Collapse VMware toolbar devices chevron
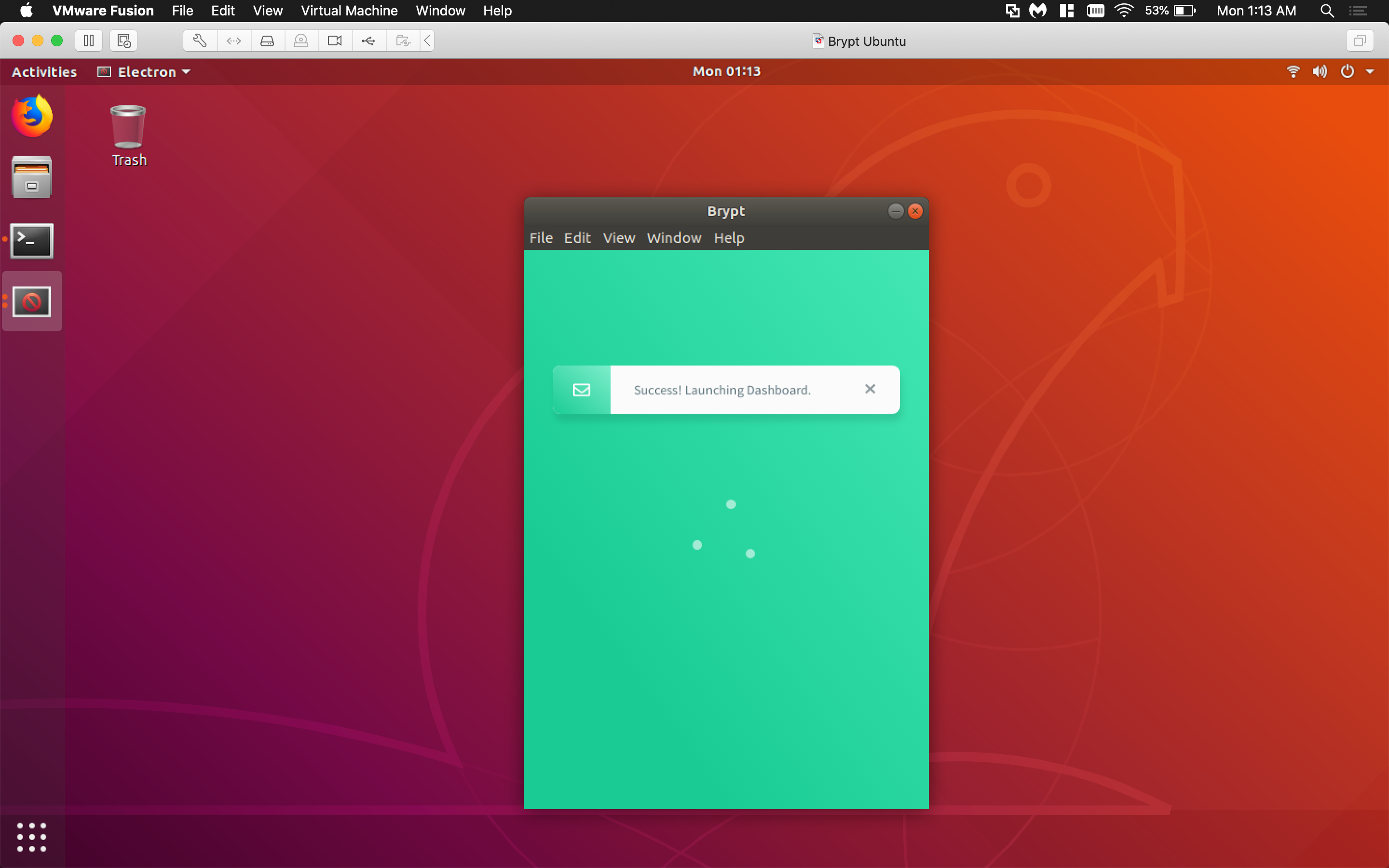Screen dimensions: 1389x868 [427, 41]
